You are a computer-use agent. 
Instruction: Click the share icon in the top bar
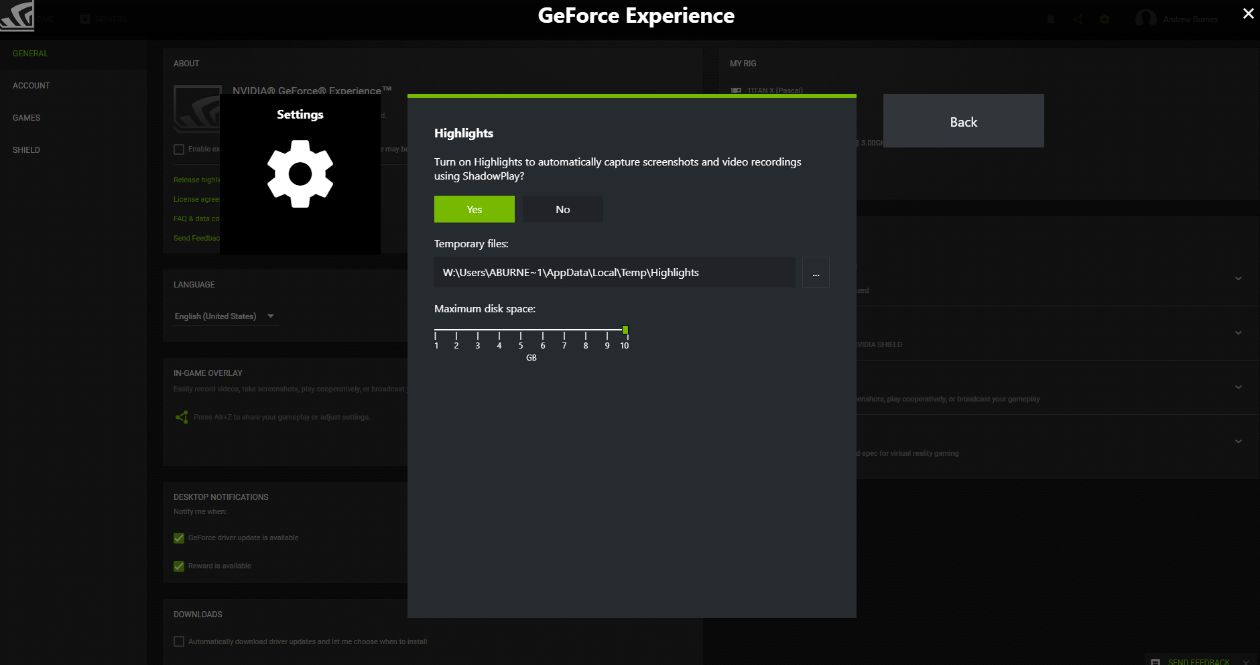click(x=1078, y=18)
